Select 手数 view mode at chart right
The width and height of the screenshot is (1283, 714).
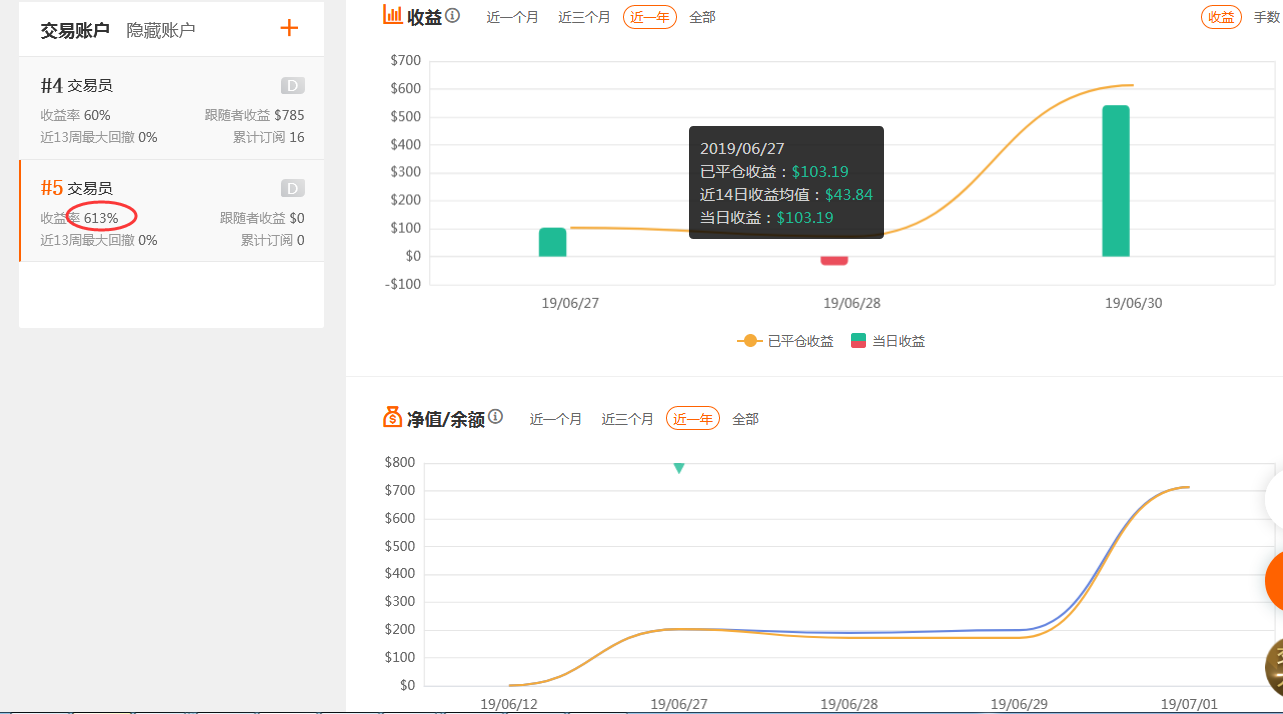(1267, 17)
